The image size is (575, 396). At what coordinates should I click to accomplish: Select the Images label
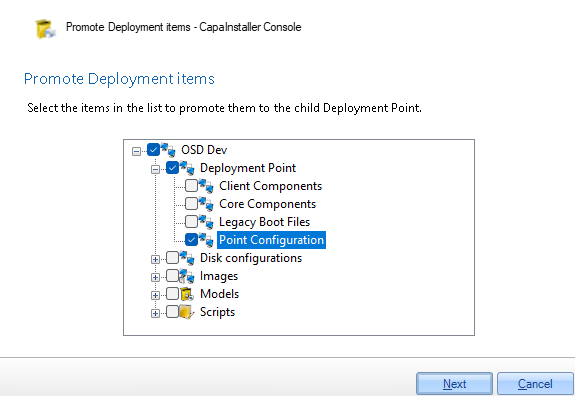pos(219,276)
